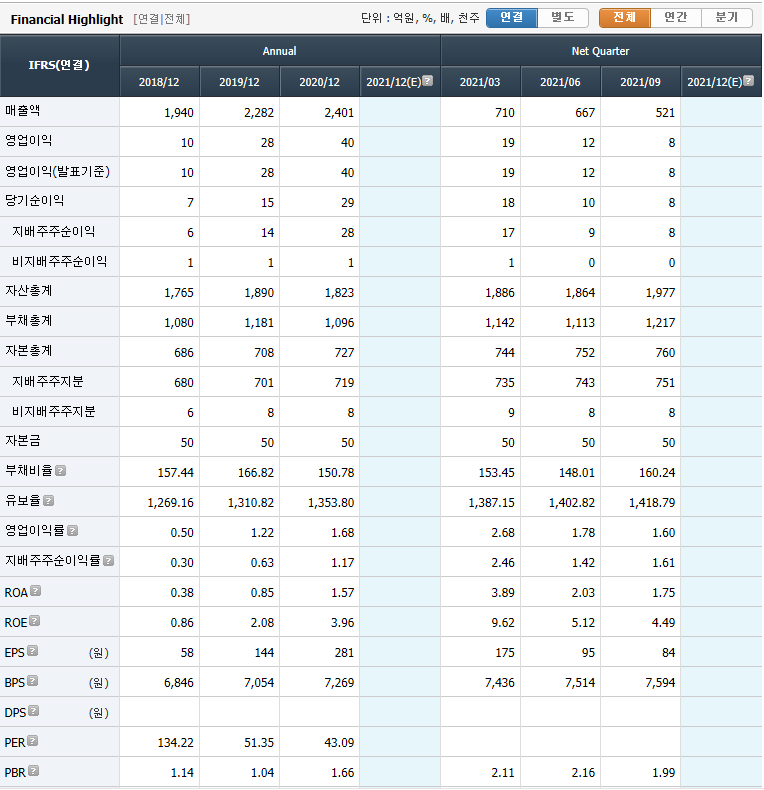Click 2018/12 유보율 value 1,269.16
This screenshot has width=764, height=790.
pyautogui.click(x=170, y=503)
